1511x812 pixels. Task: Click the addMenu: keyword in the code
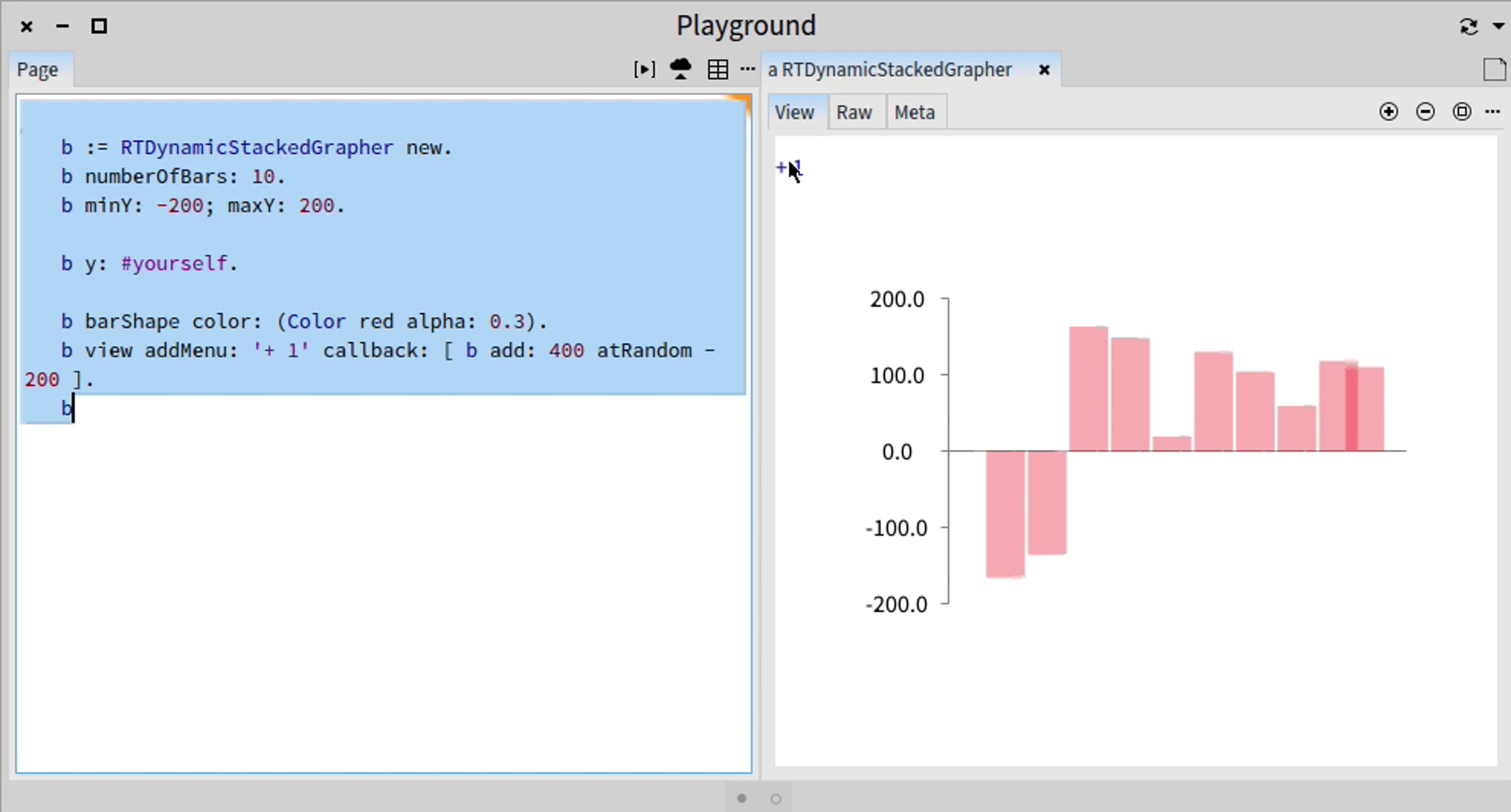point(191,351)
